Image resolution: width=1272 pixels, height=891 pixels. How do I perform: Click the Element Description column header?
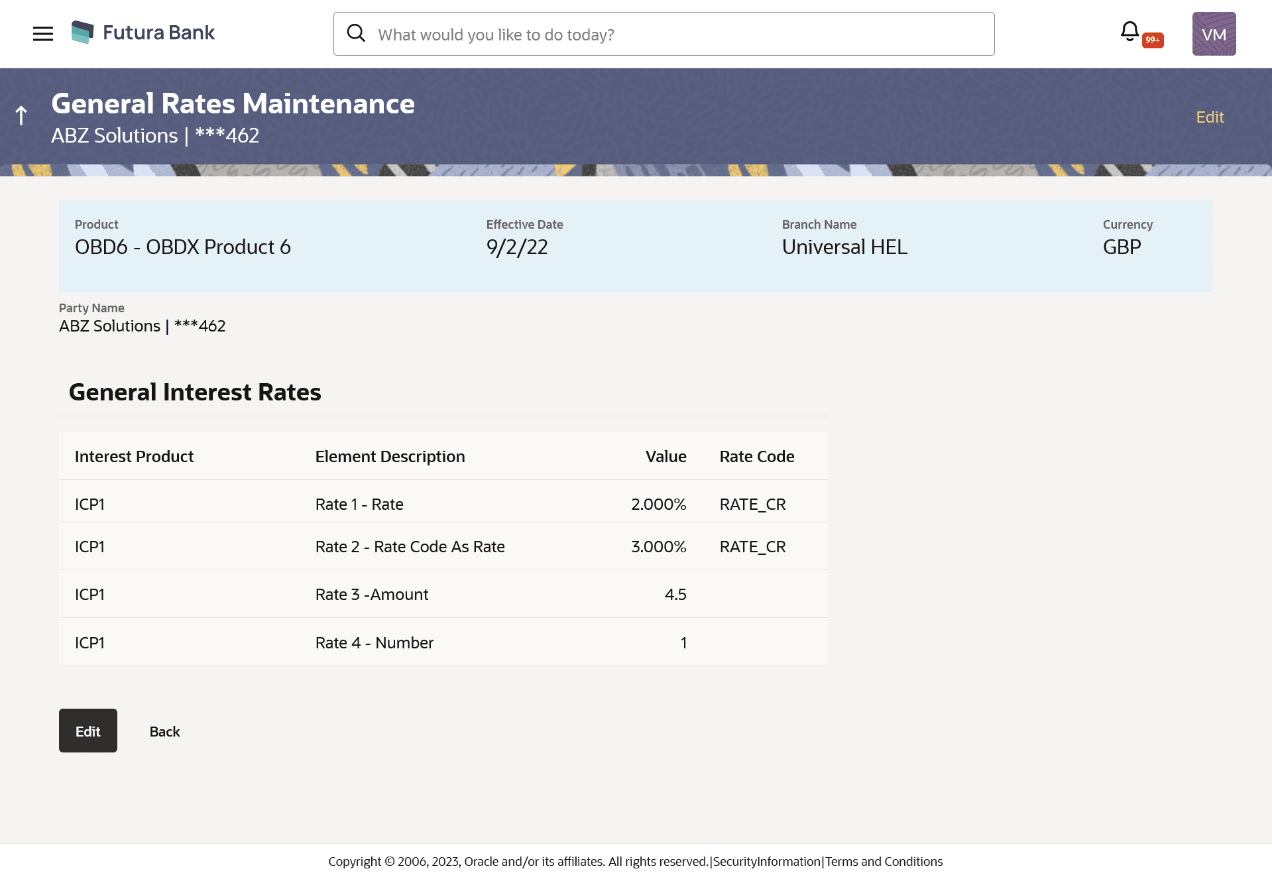tap(390, 456)
